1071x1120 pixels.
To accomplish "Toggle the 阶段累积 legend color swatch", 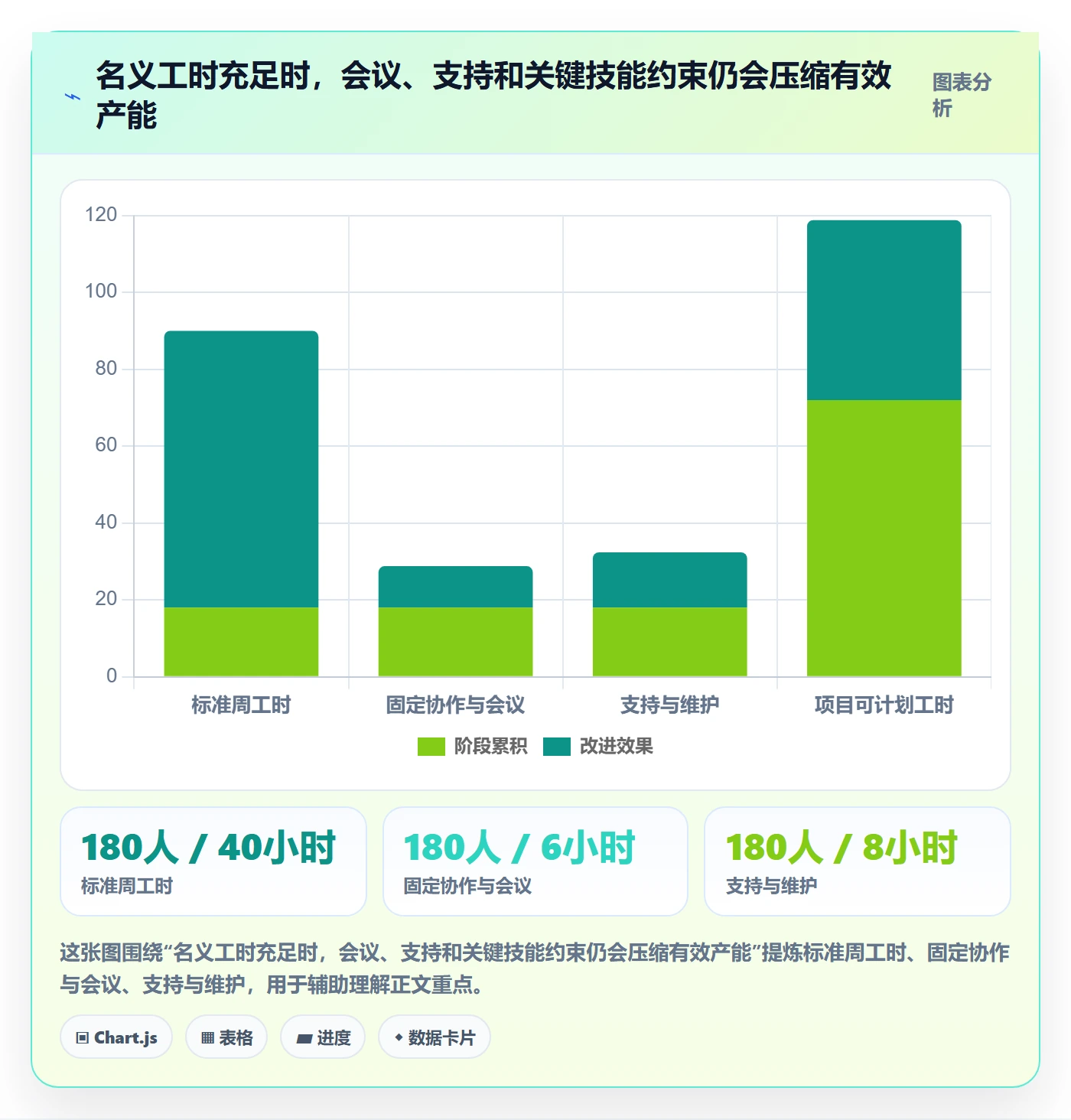I will click(x=431, y=746).
